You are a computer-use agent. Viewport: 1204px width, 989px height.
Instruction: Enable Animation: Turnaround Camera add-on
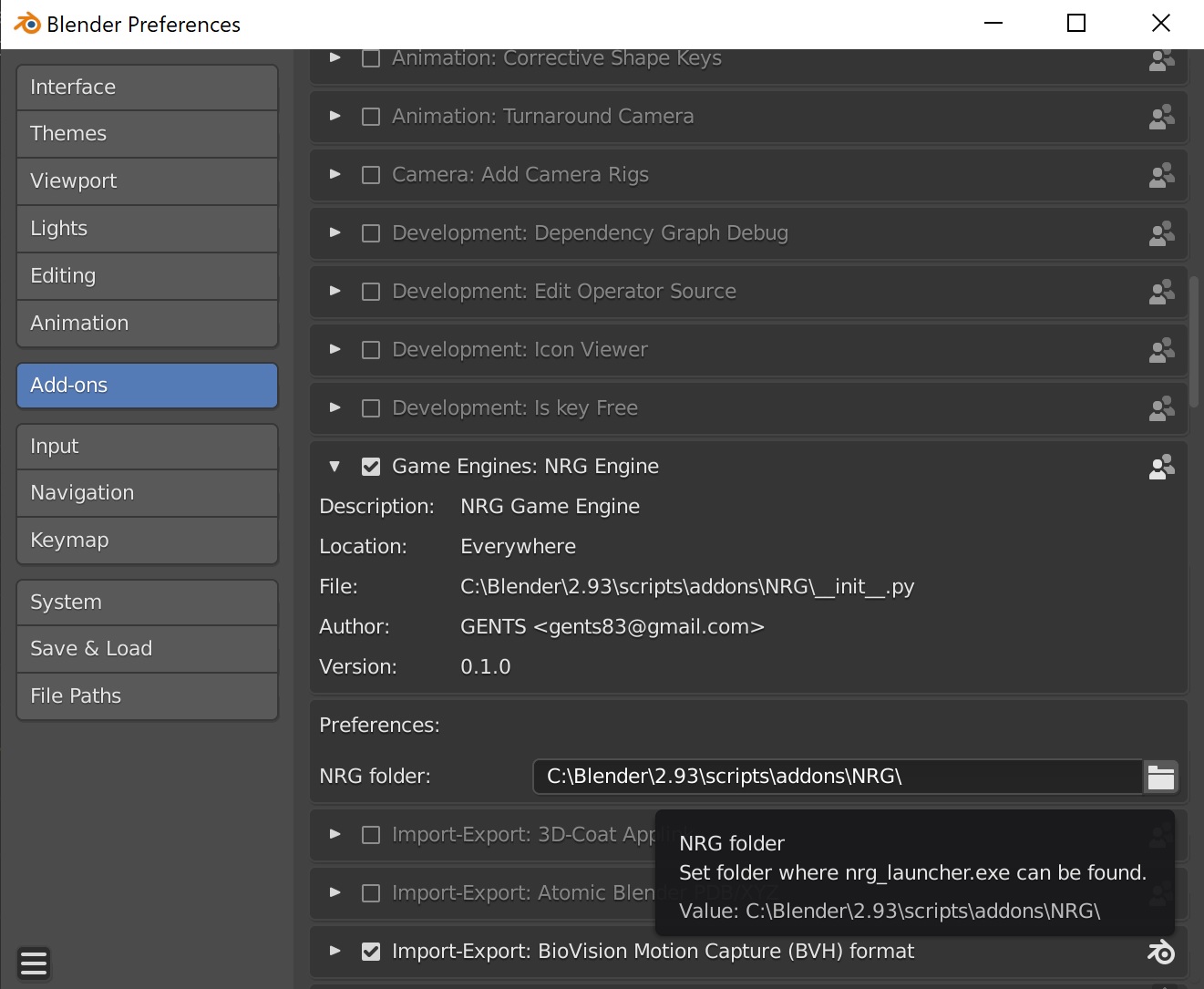[x=371, y=117]
